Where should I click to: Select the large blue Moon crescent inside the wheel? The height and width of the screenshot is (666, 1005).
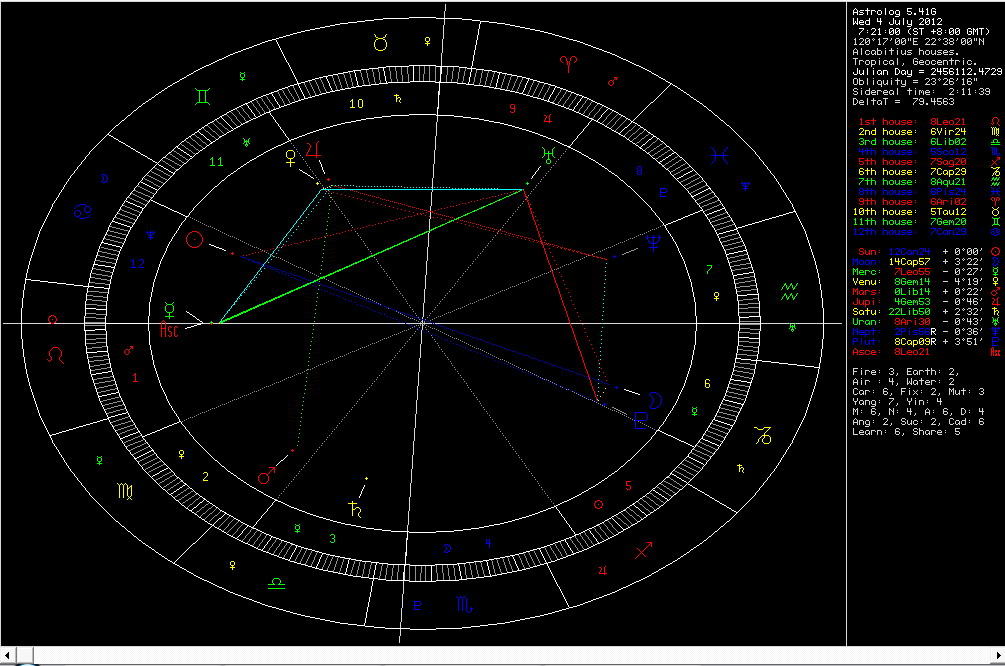[652, 400]
